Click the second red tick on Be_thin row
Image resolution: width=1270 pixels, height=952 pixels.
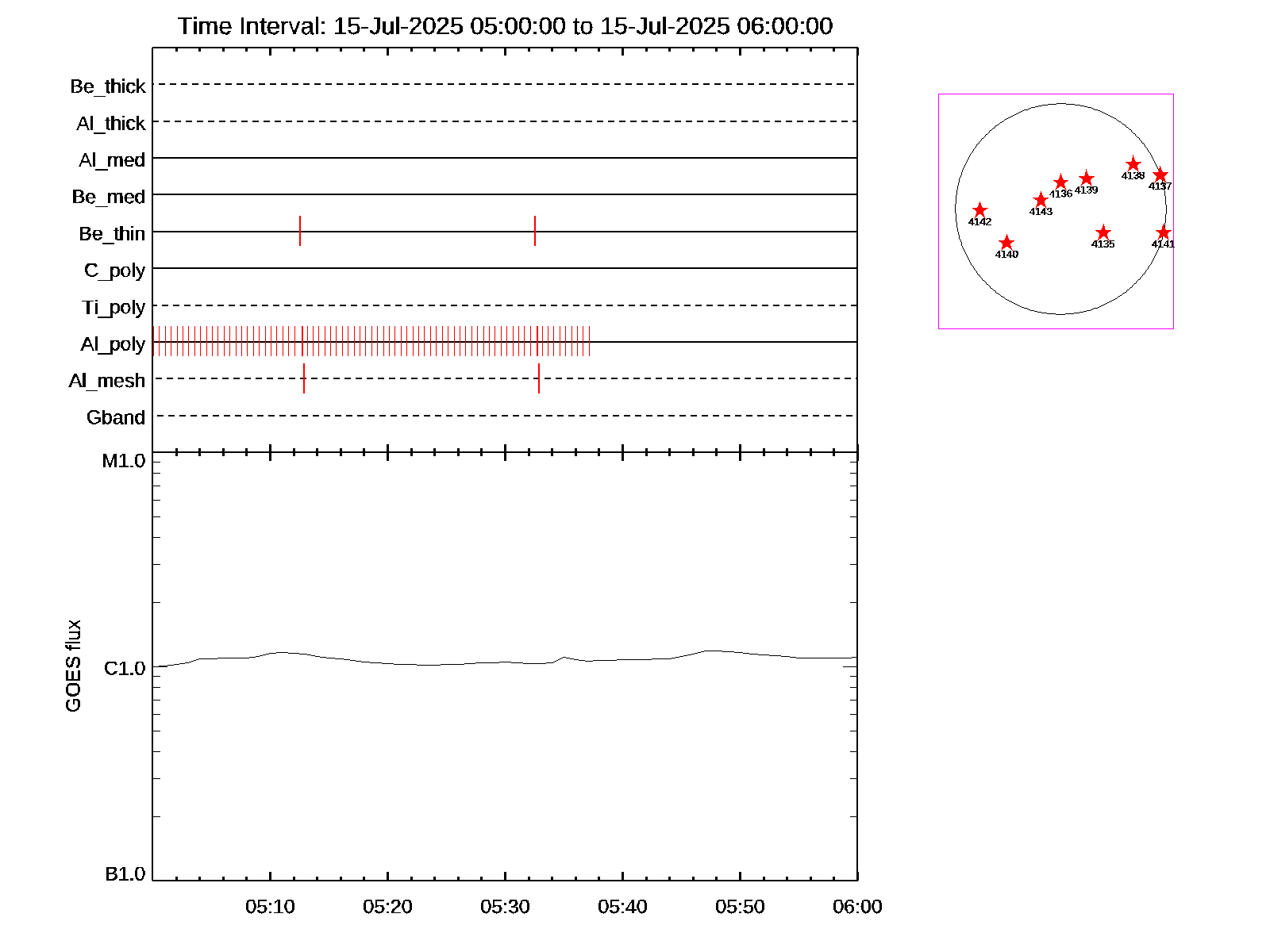click(x=535, y=231)
